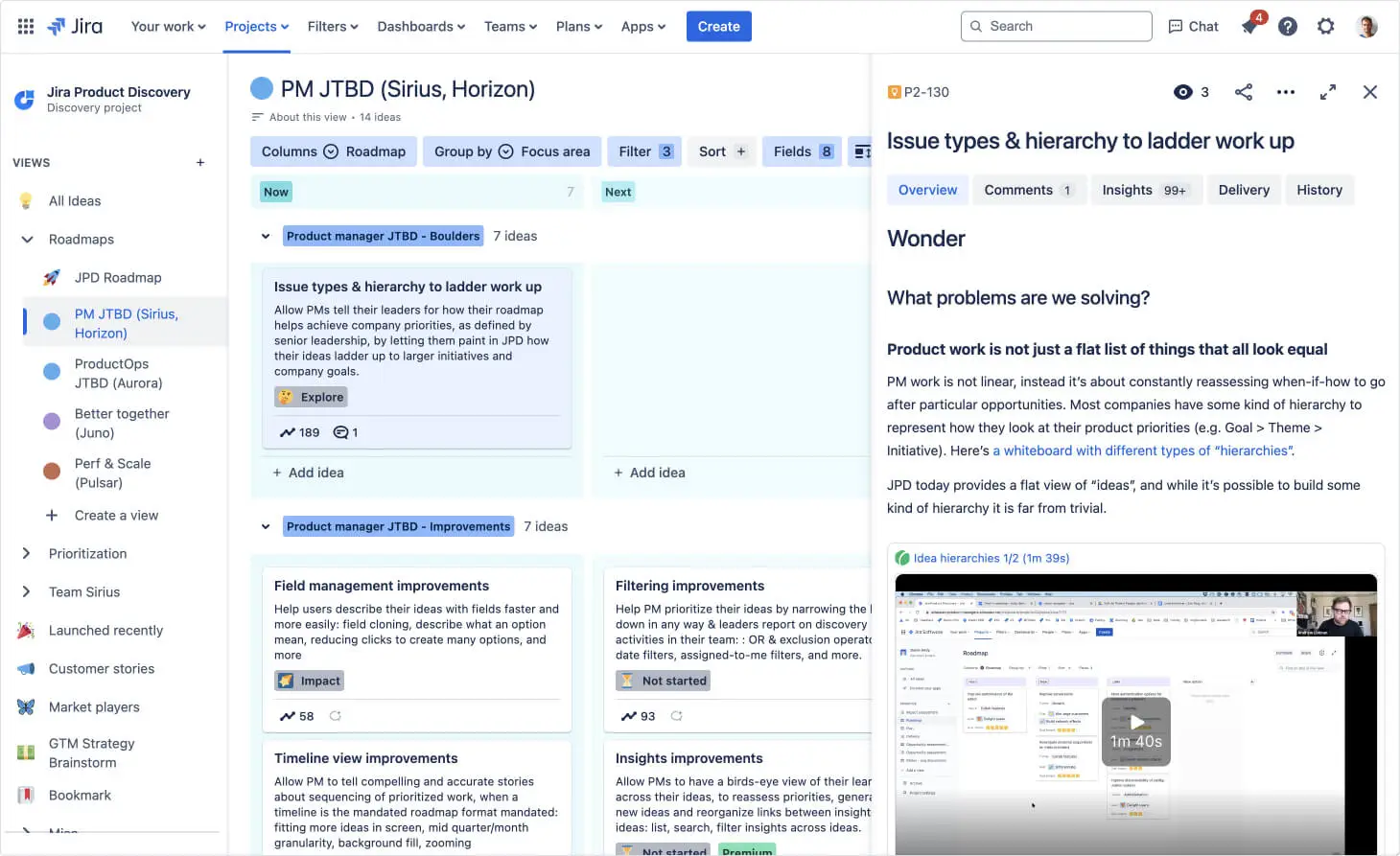Collapse the Roadmaps section
This screenshot has width=1400, height=856.
point(27,239)
